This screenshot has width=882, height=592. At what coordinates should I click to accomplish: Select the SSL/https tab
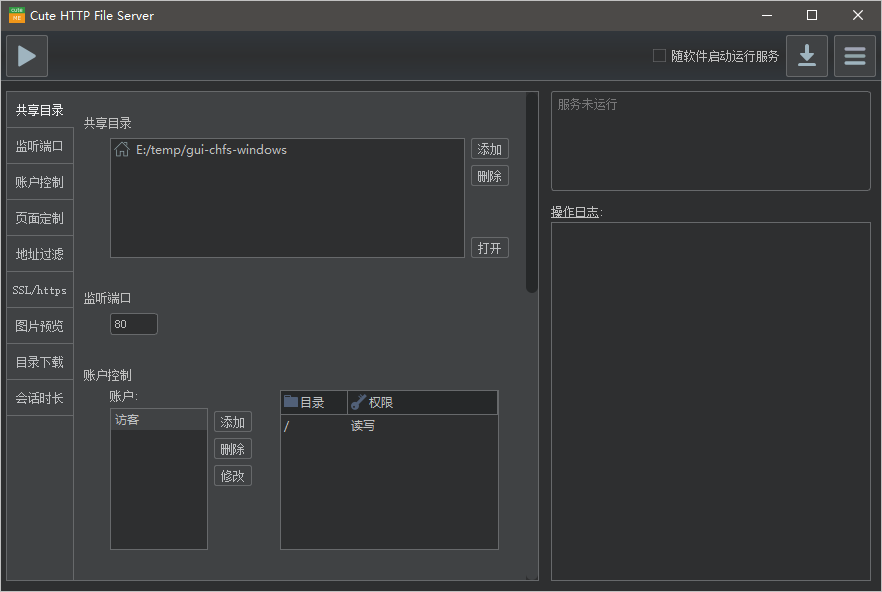tap(40, 290)
